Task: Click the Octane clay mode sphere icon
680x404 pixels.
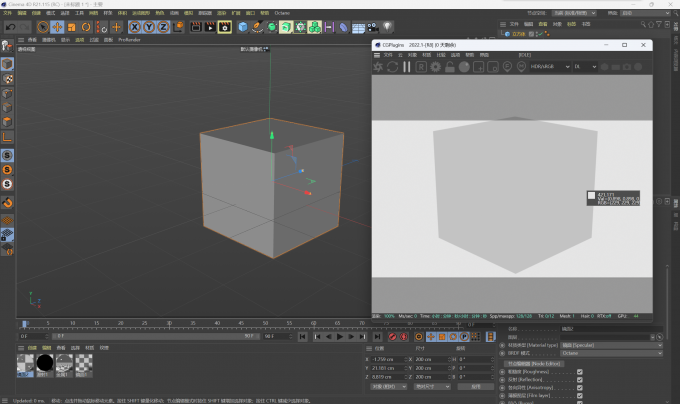Action: (x=464, y=67)
